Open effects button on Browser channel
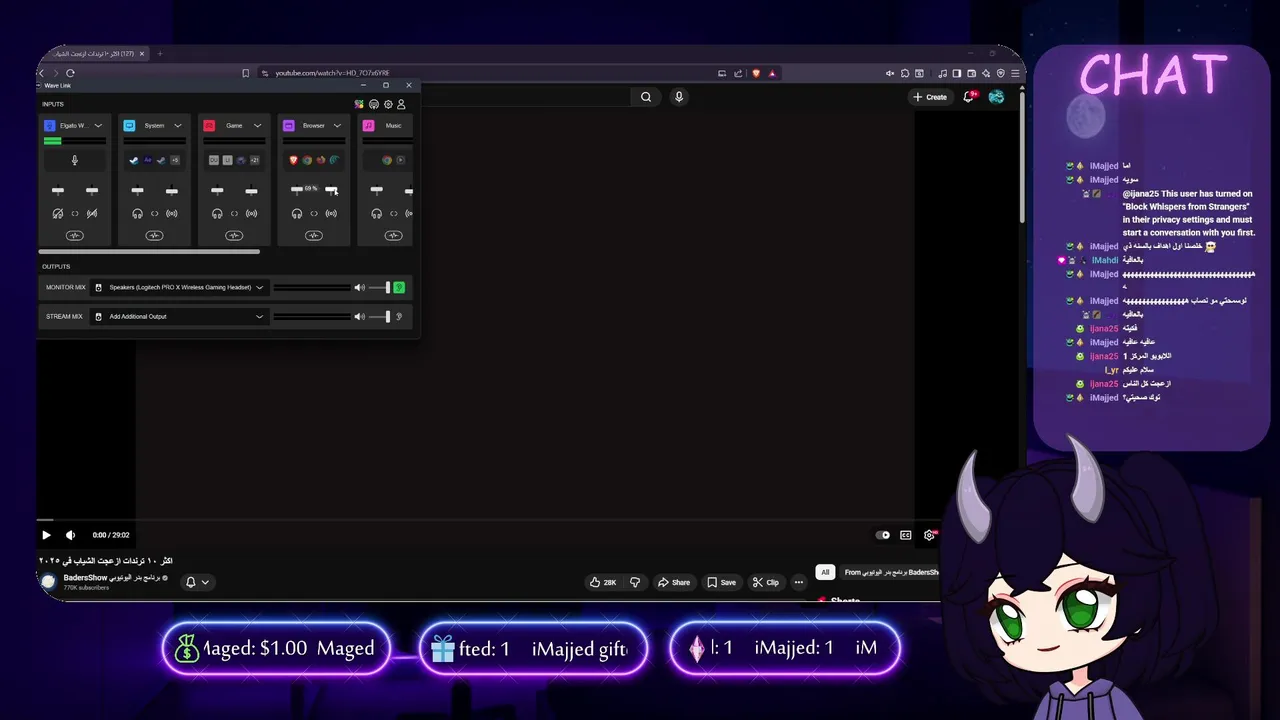The width and height of the screenshot is (1280, 720). [314, 236]
